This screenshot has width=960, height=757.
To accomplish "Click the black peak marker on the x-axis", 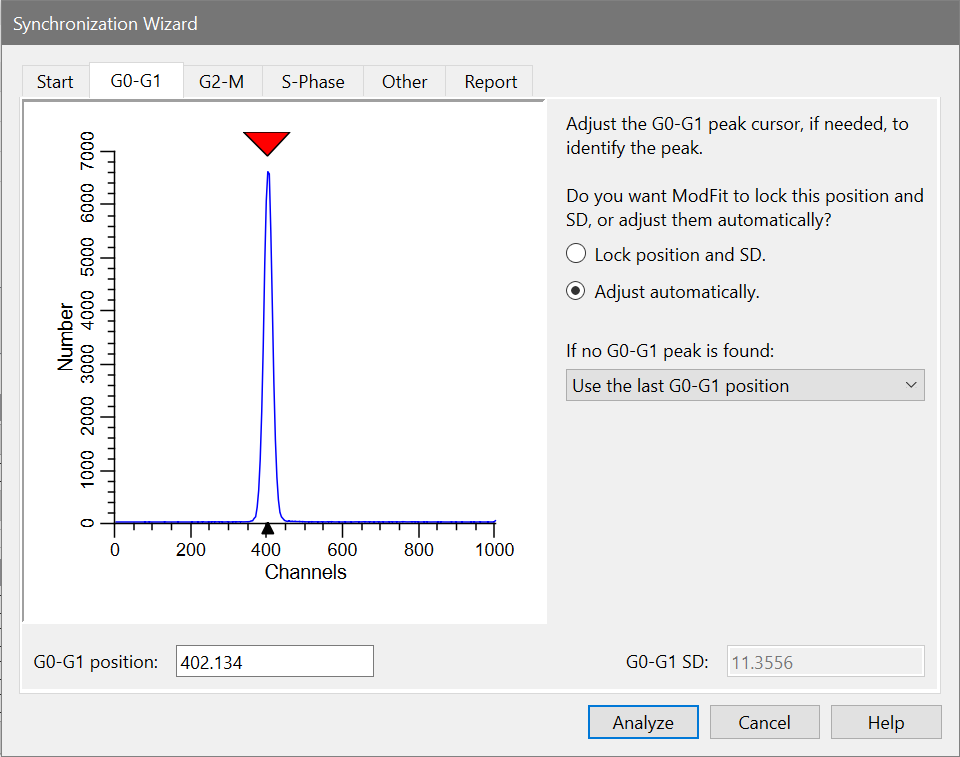I will [267, 529].
